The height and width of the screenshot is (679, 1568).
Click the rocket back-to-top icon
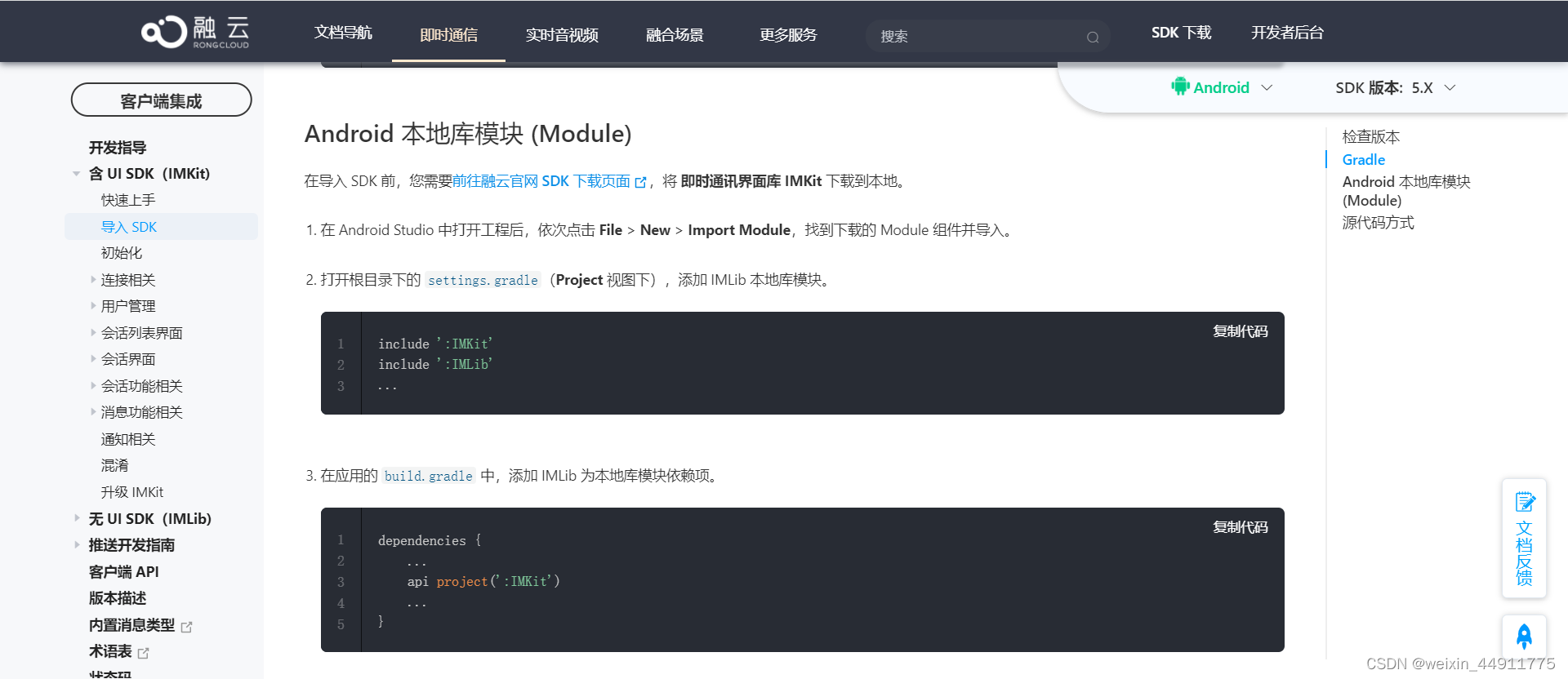pos(1524,636)
